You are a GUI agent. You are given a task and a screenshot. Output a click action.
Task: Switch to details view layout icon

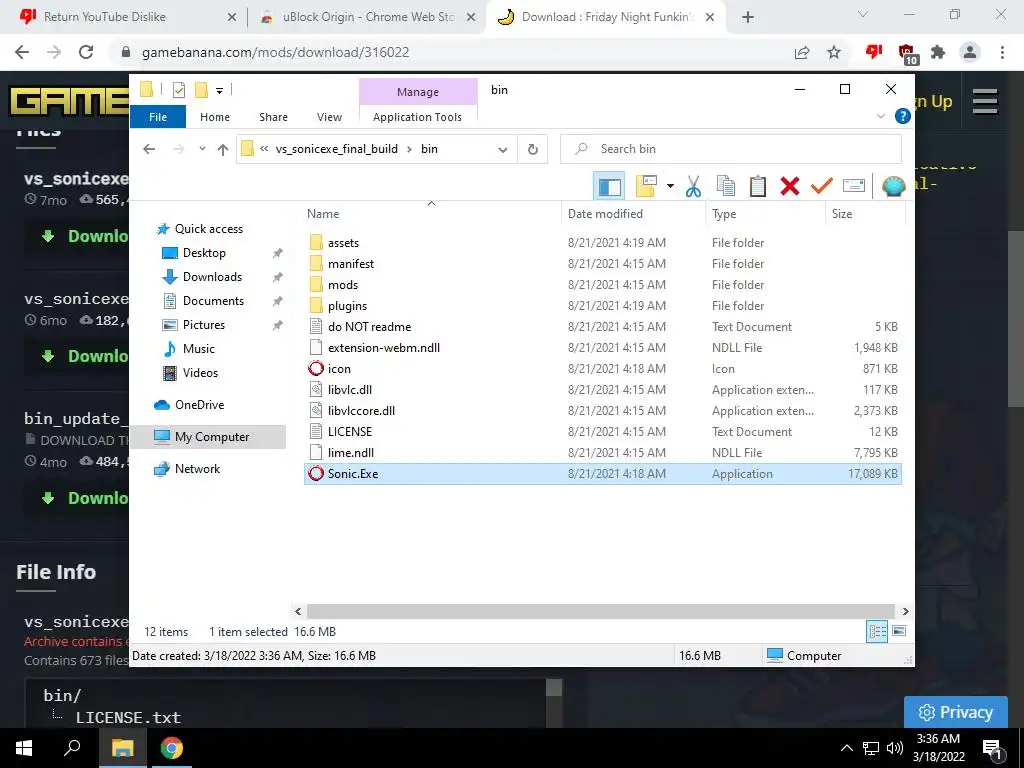[877, 632]
